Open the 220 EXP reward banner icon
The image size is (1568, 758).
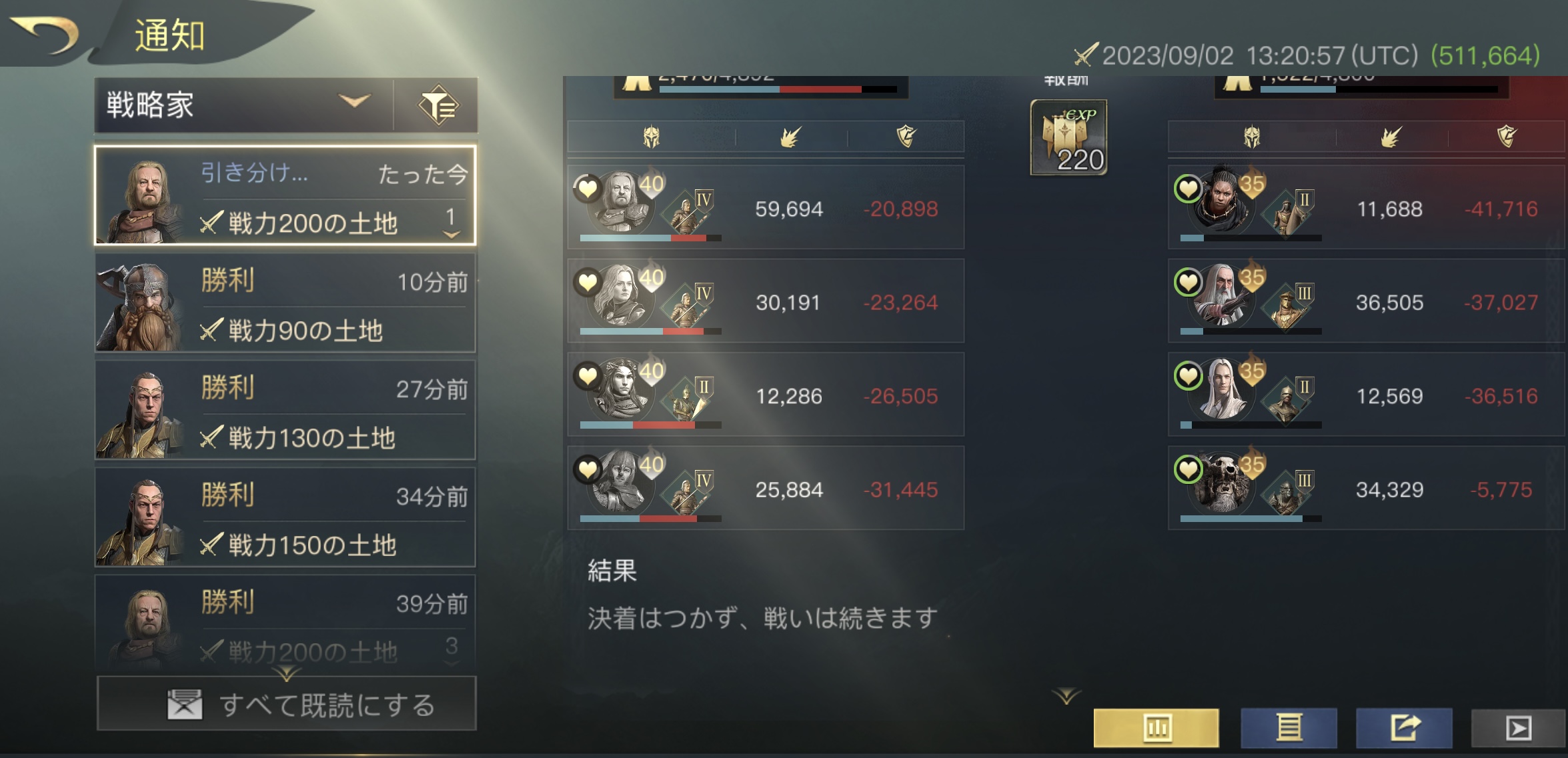(x=1068, y=137)
